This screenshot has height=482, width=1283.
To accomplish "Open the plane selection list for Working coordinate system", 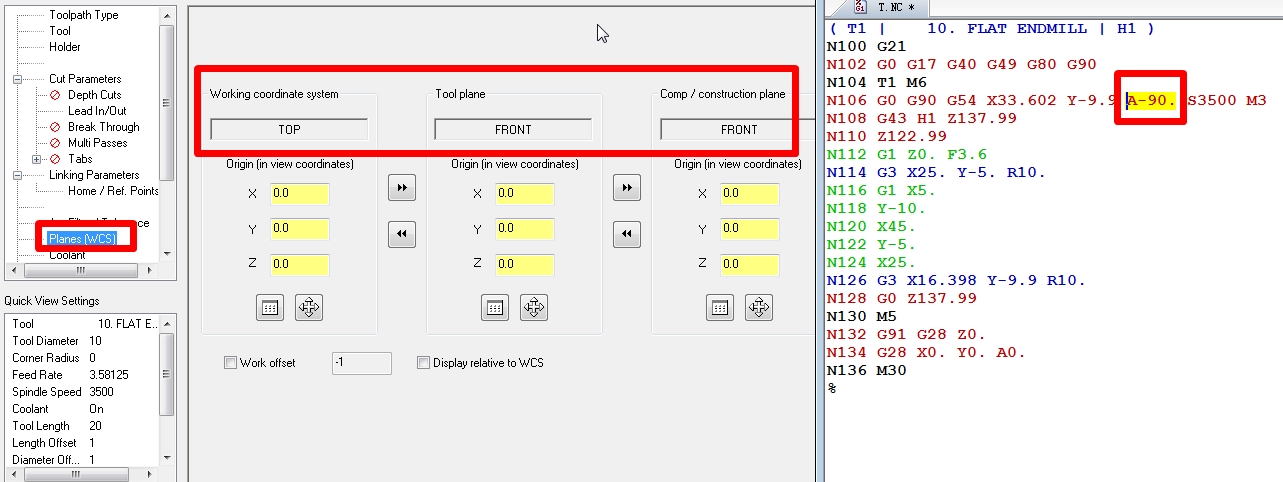I will coord(269,307).
